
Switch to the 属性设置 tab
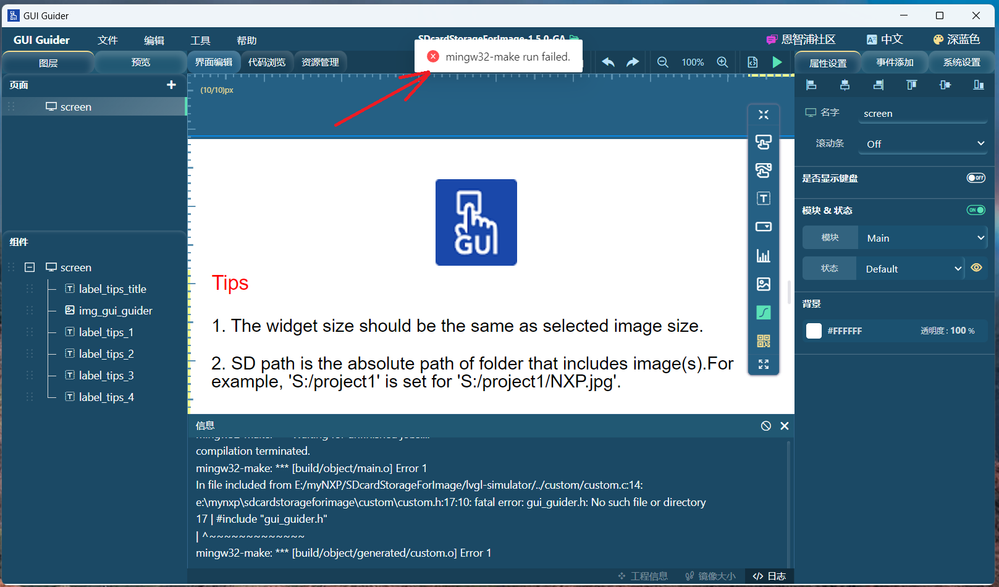828,62
